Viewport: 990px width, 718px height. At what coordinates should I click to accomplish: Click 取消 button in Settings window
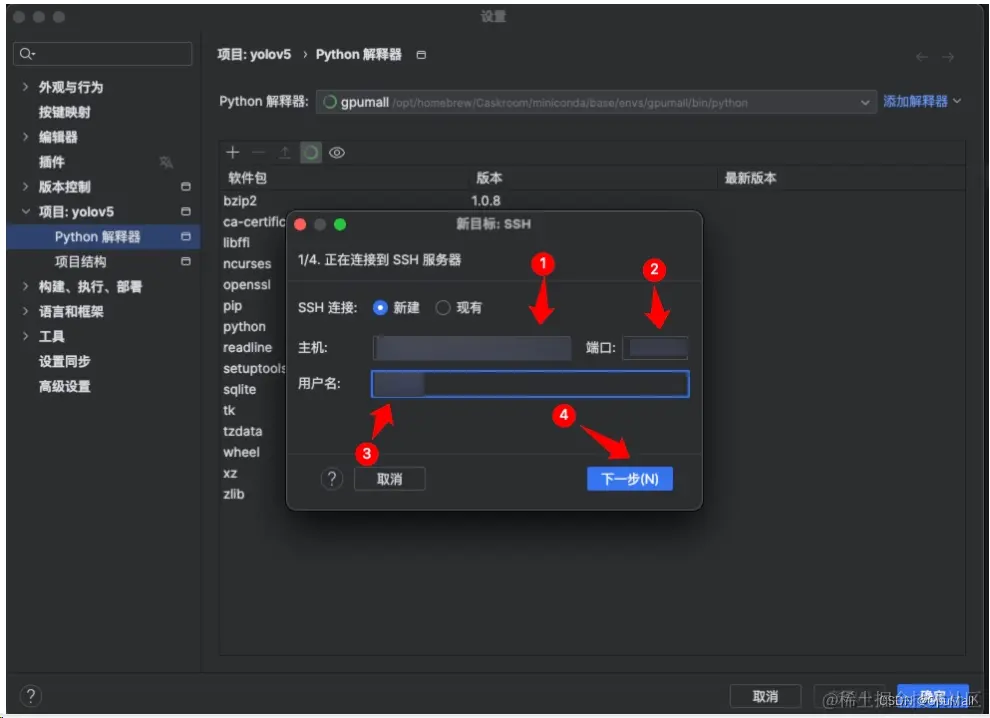765,697
